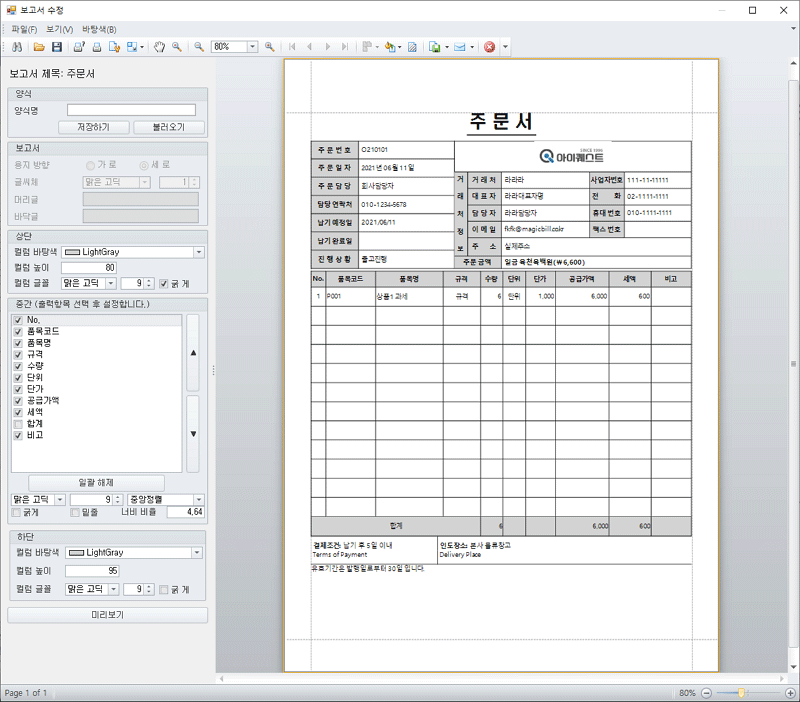Viewport: 800px width, 702px height.
Task: Select the hand pan tool
Action: coord(160,47)
